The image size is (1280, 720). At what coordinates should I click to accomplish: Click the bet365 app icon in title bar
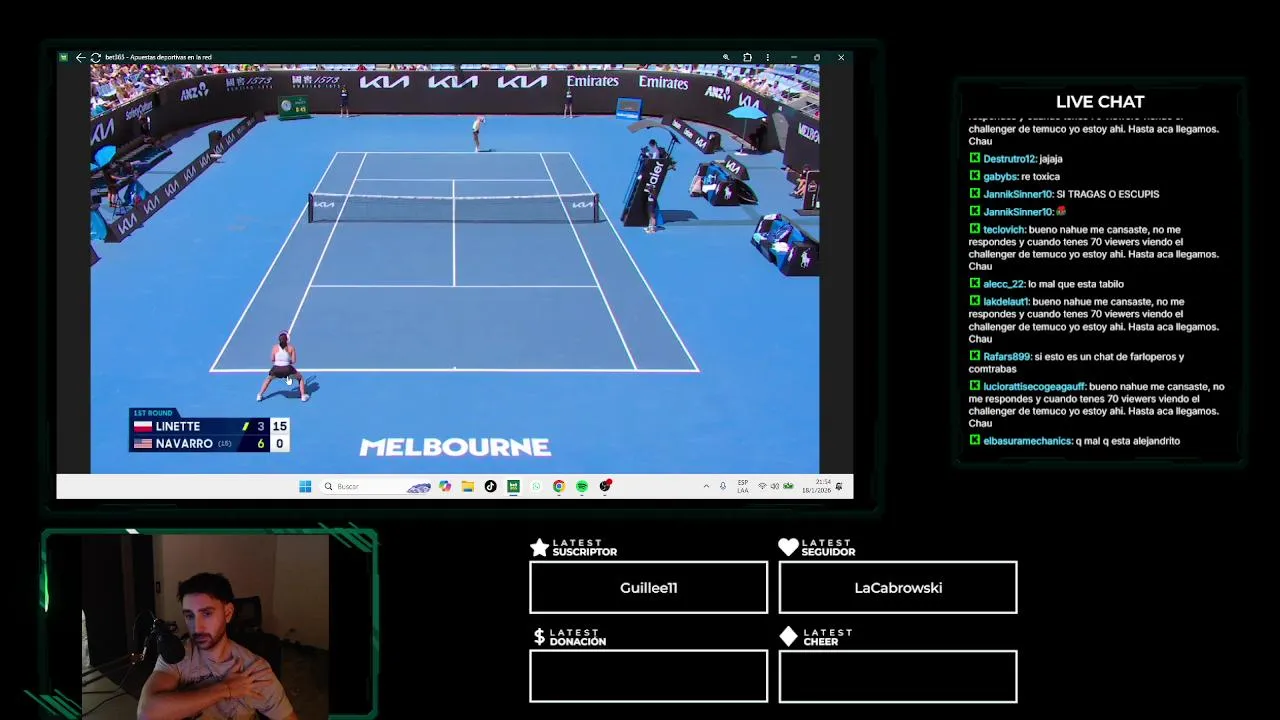(64, 57)
